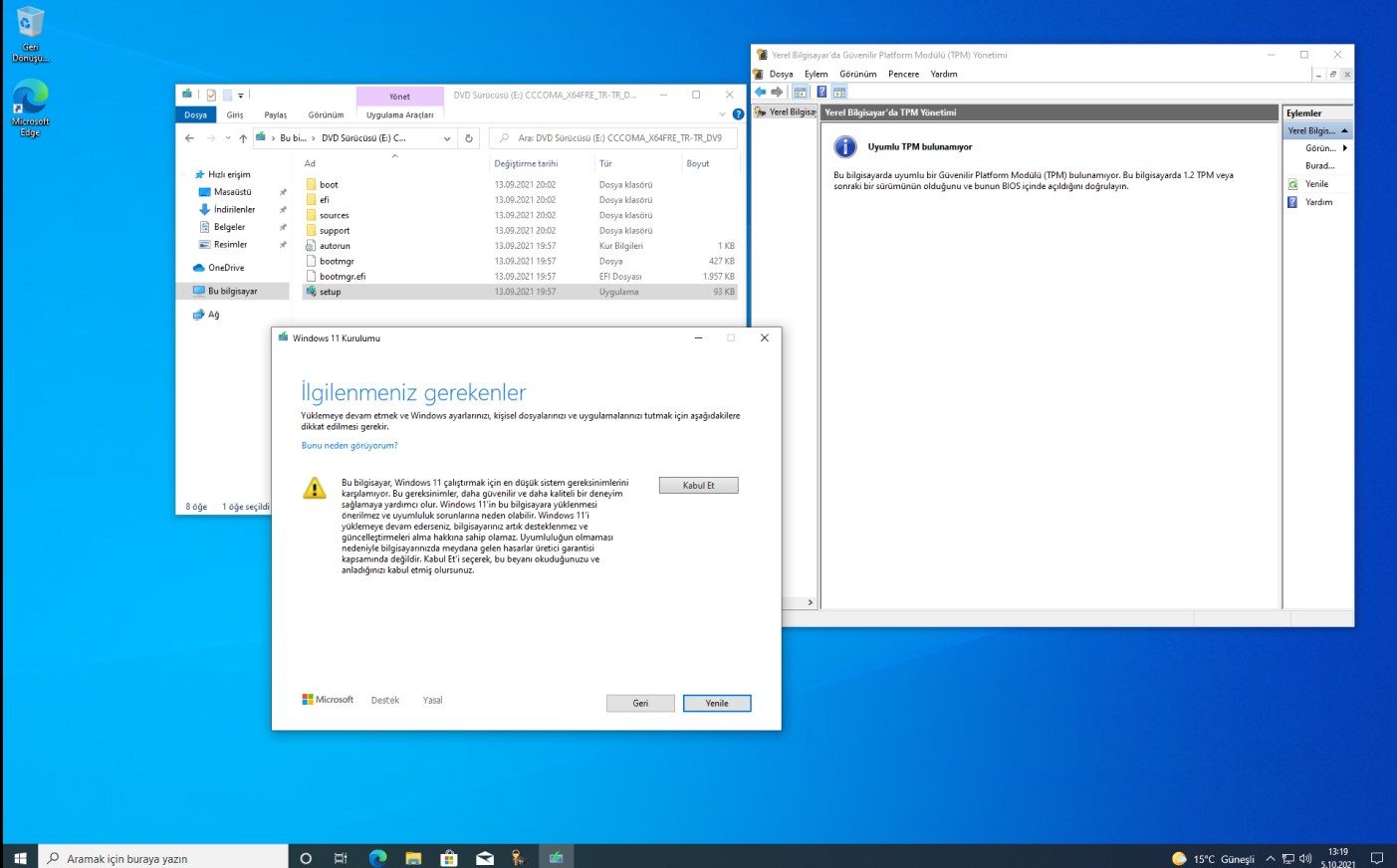The image size is (1397, 868).
Task: Switch to Görünüm ribbon tab in Explorer
Action: click(326, 114)
